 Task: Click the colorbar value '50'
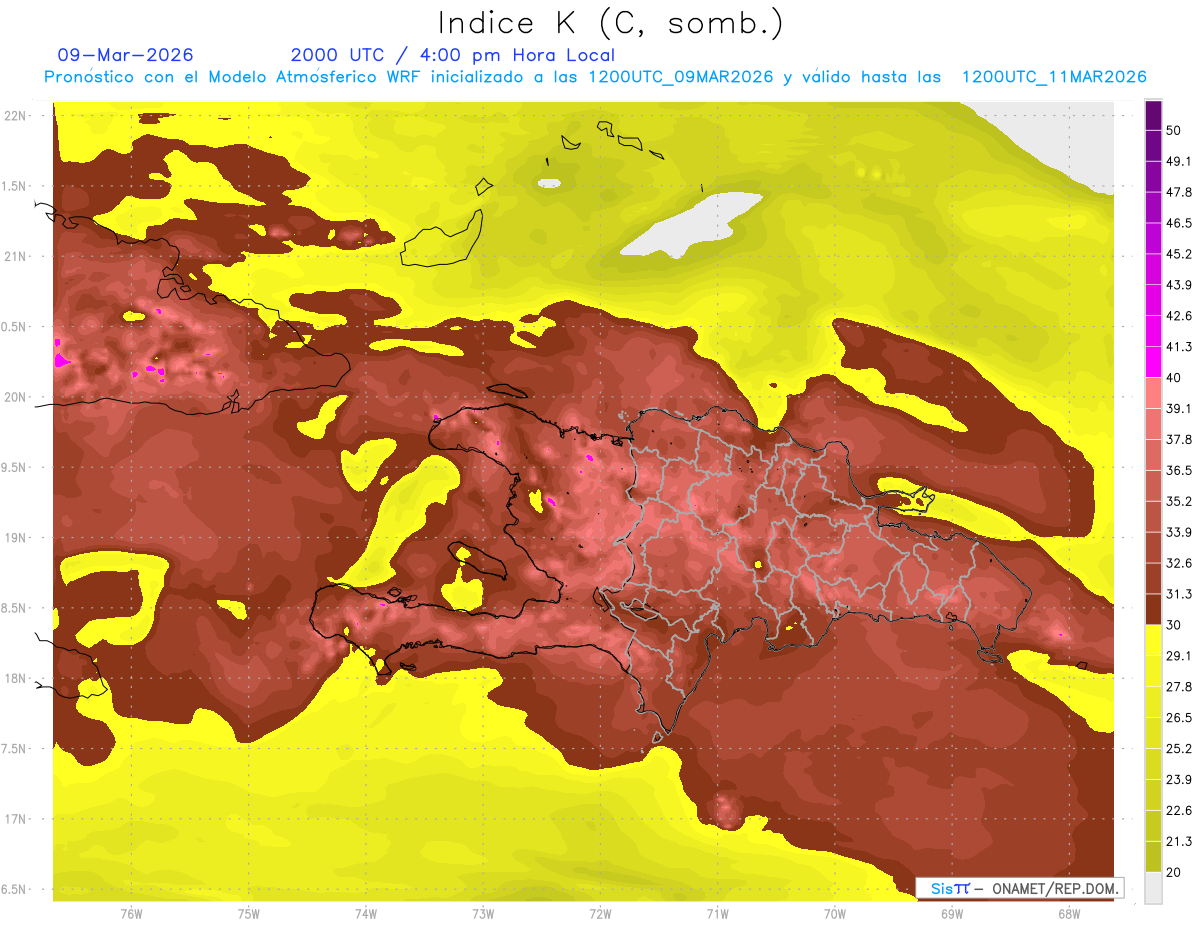point(1175,130)
